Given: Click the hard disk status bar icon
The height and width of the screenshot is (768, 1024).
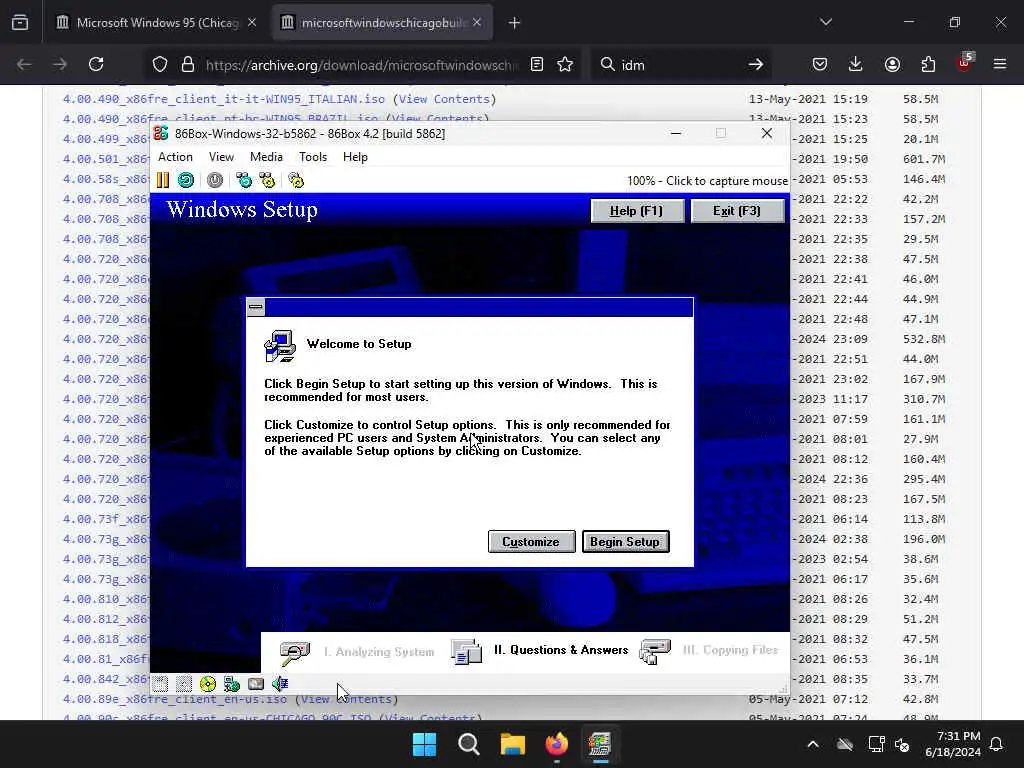Looking at the screenshot, I should point(256,684).
